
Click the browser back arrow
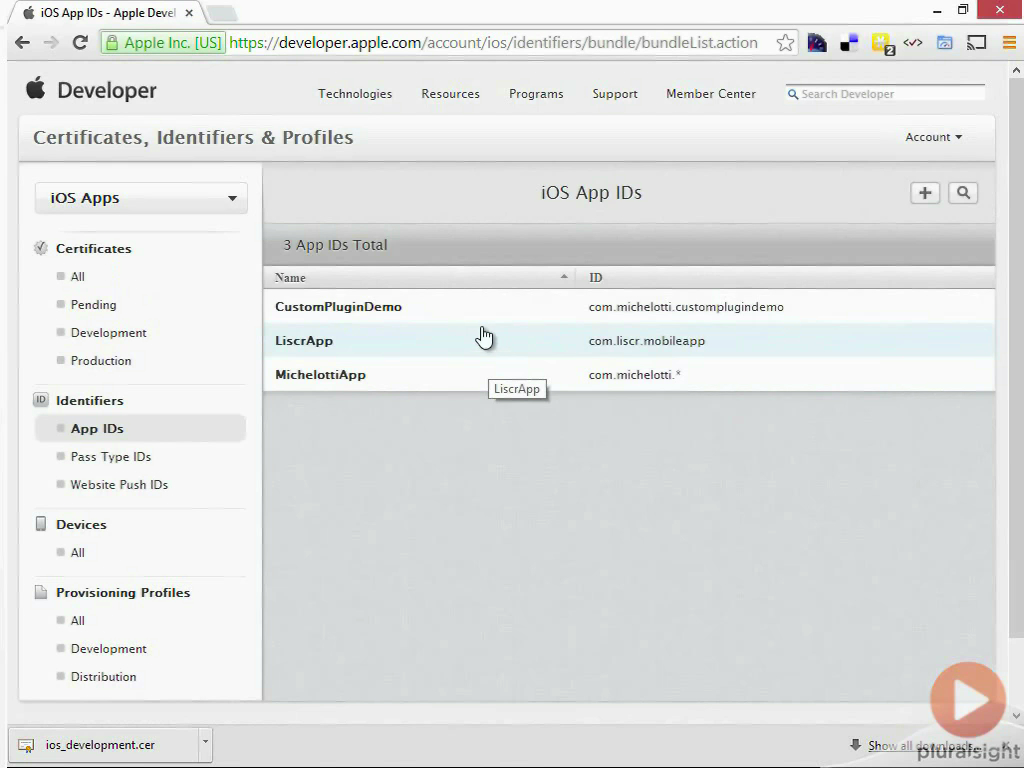pyautogui.click(x=22, y=43)
